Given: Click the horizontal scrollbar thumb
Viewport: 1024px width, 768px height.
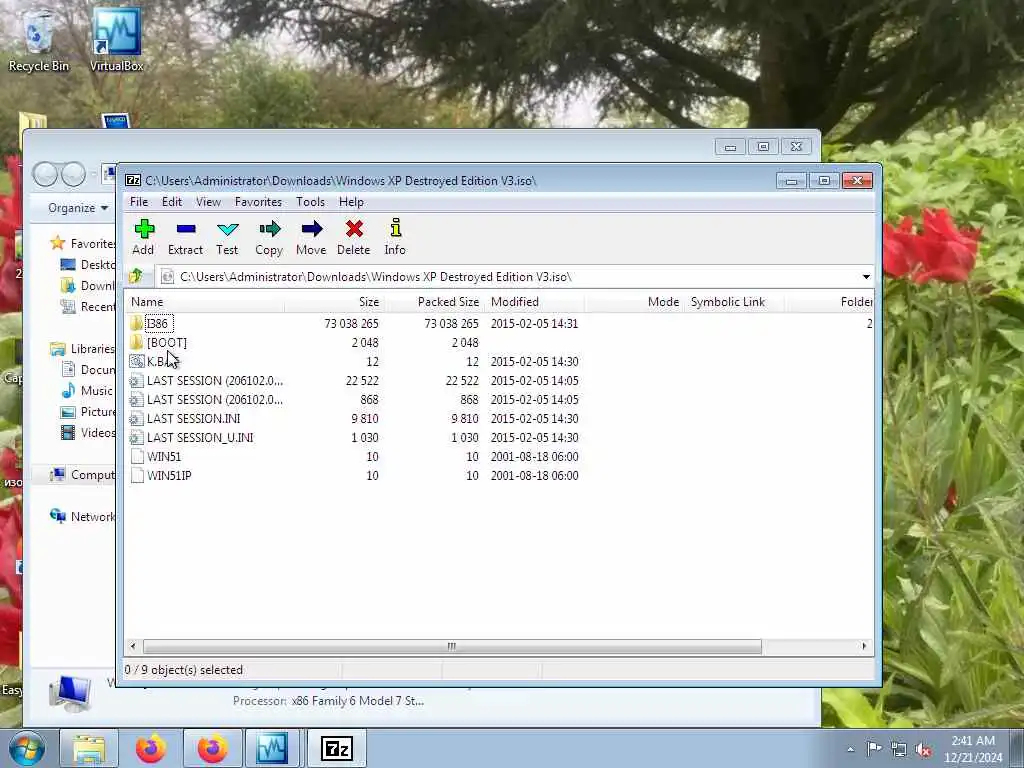Looking at the screenshot, I should [452, 647].
